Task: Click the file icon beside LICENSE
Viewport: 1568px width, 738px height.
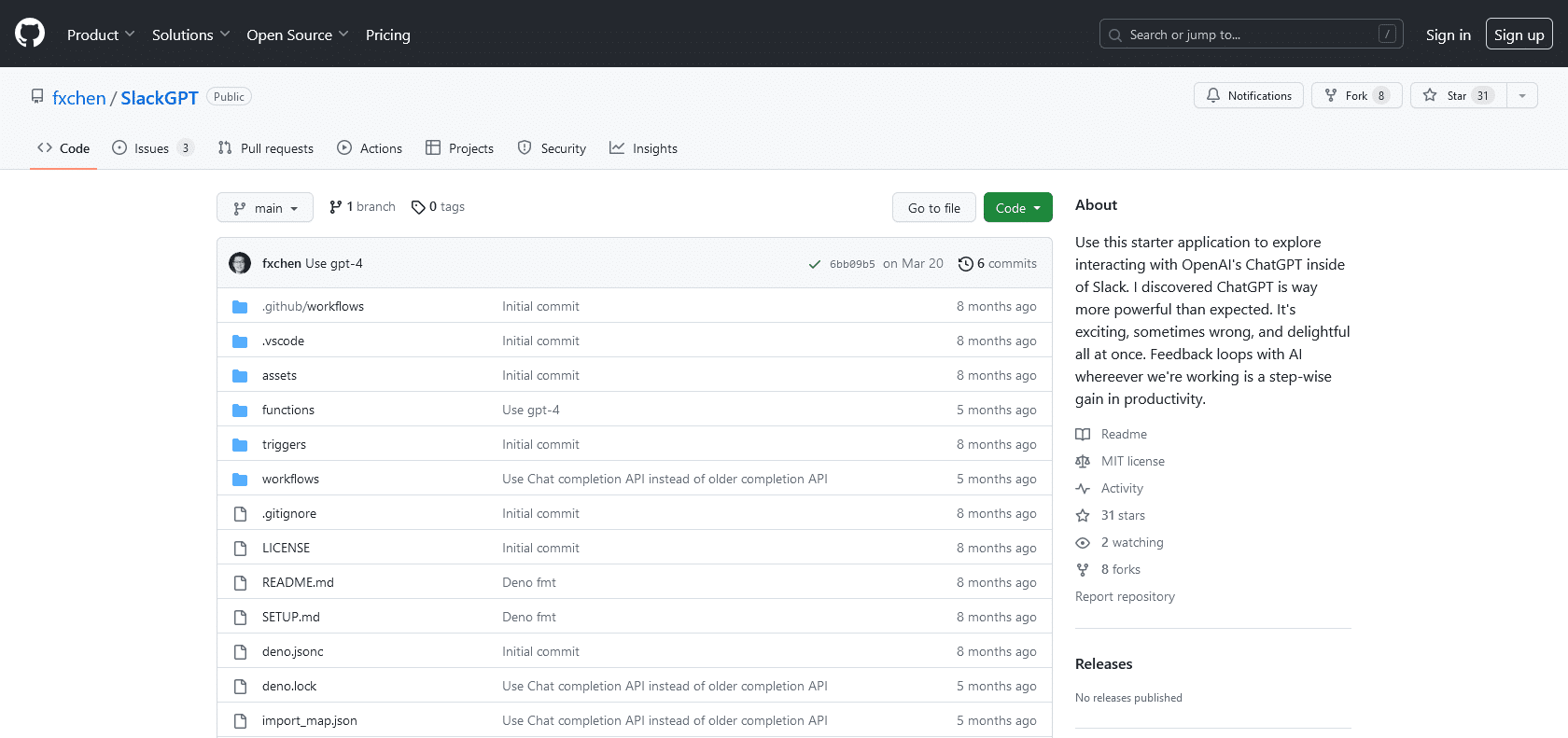Action: (240, 548)
